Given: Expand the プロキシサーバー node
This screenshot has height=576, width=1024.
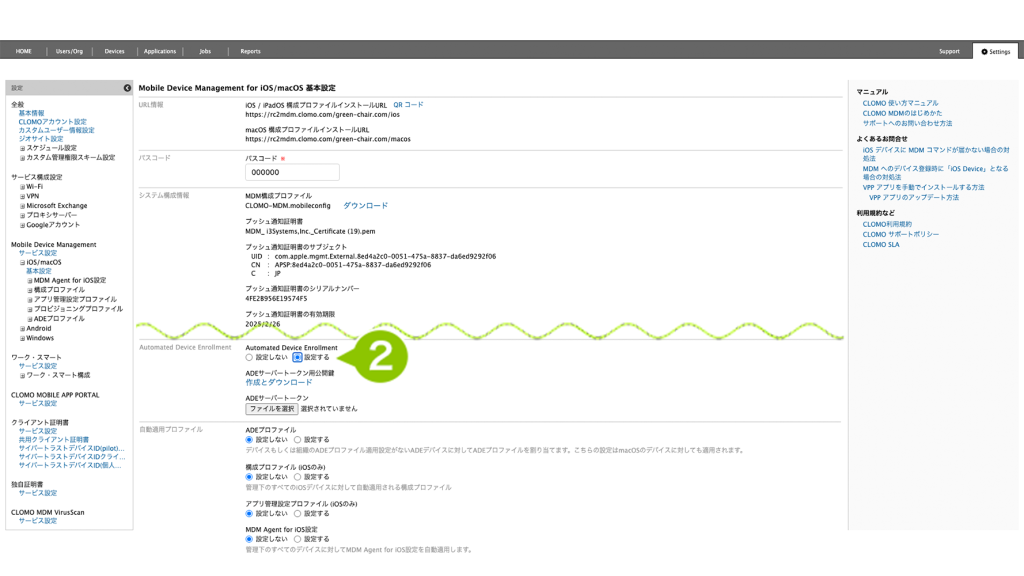Looking at the screenshot, I should coord(23,216).
